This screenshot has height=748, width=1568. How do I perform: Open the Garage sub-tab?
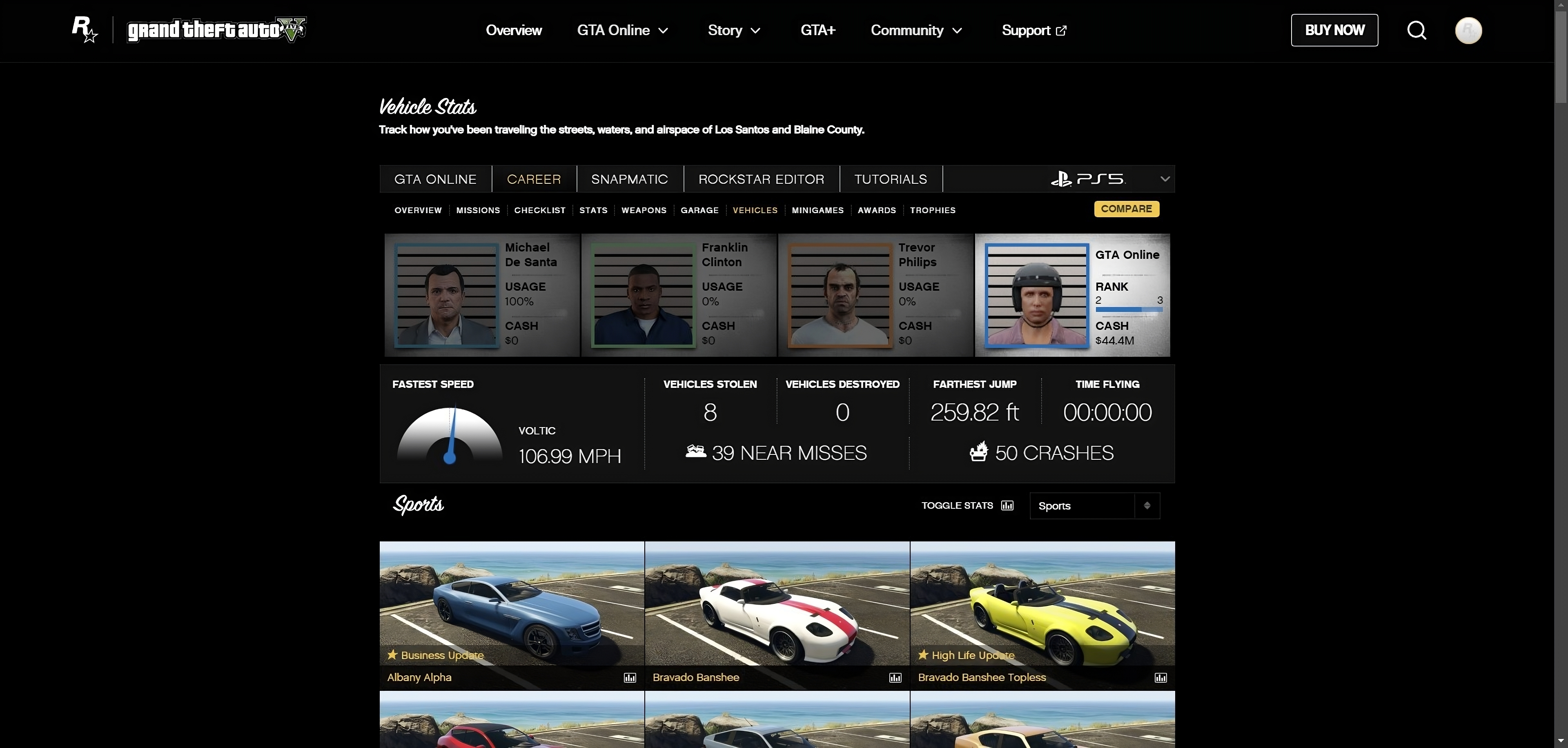pyautogui.click(x=699, y=210)
